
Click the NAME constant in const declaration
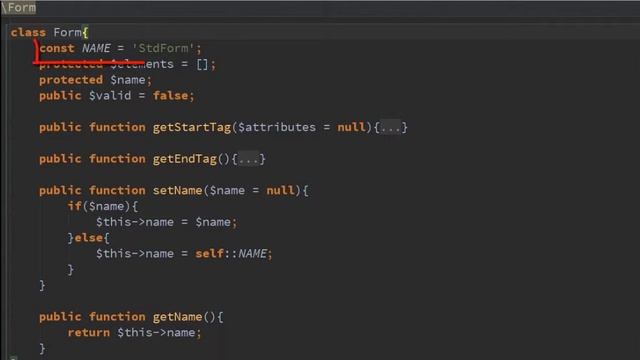pyautogui.click(x=96, y=48)
